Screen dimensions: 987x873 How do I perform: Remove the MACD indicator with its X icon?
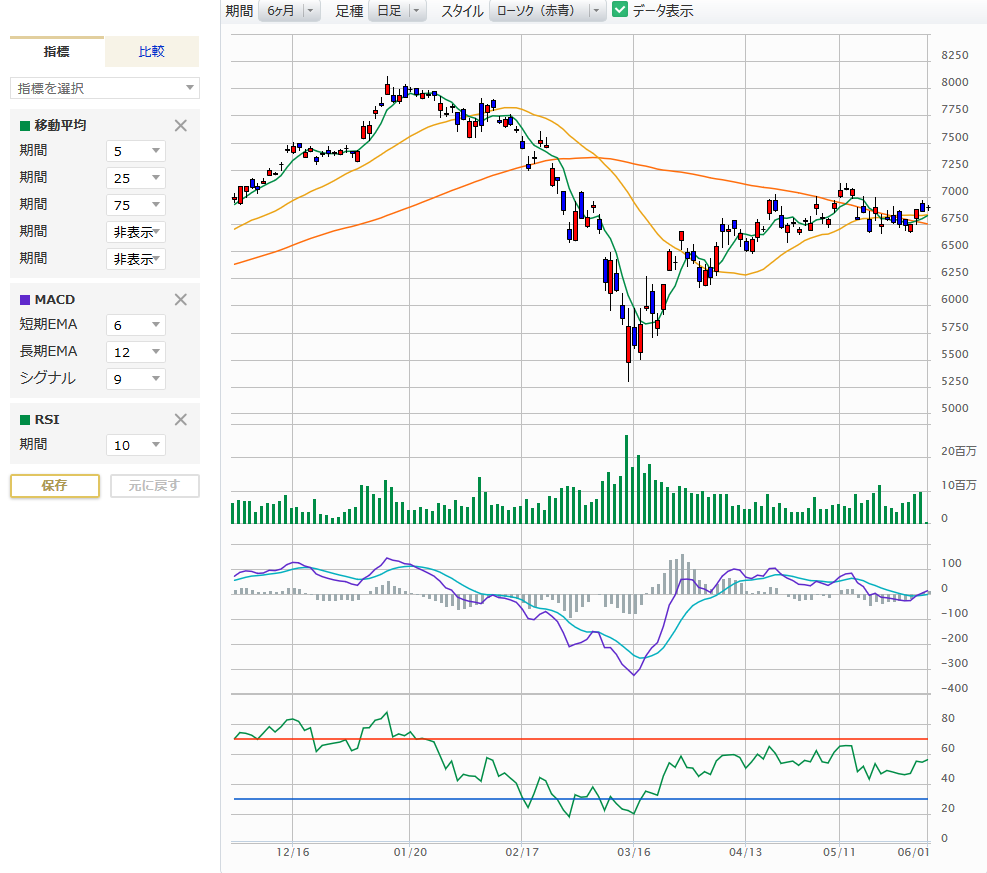coord(181,299)
